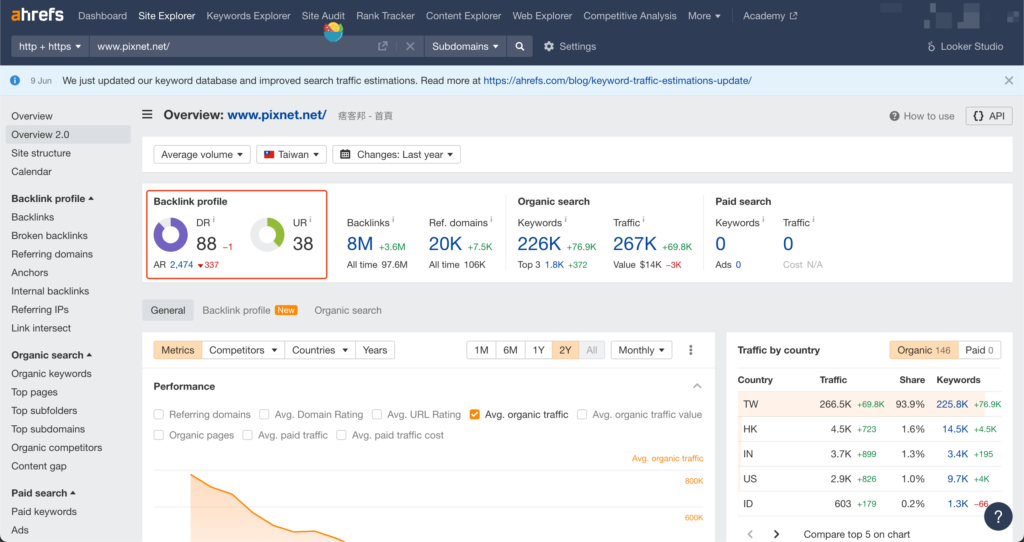Switch traffic by country to Paid
This screenshot has width=1024, height=542.
tap(979, 350)
